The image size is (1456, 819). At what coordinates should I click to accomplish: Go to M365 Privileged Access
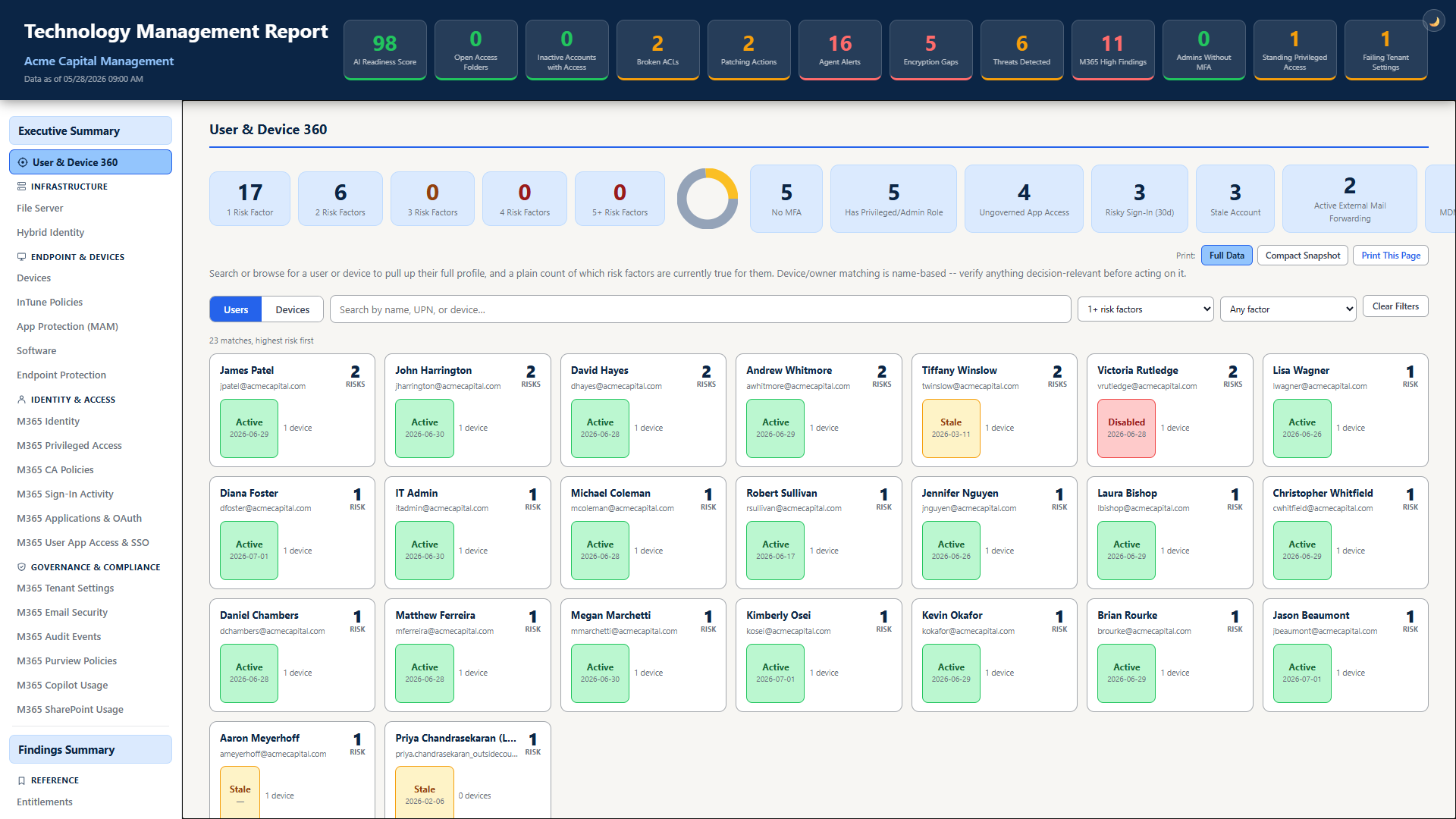(69, 446)
